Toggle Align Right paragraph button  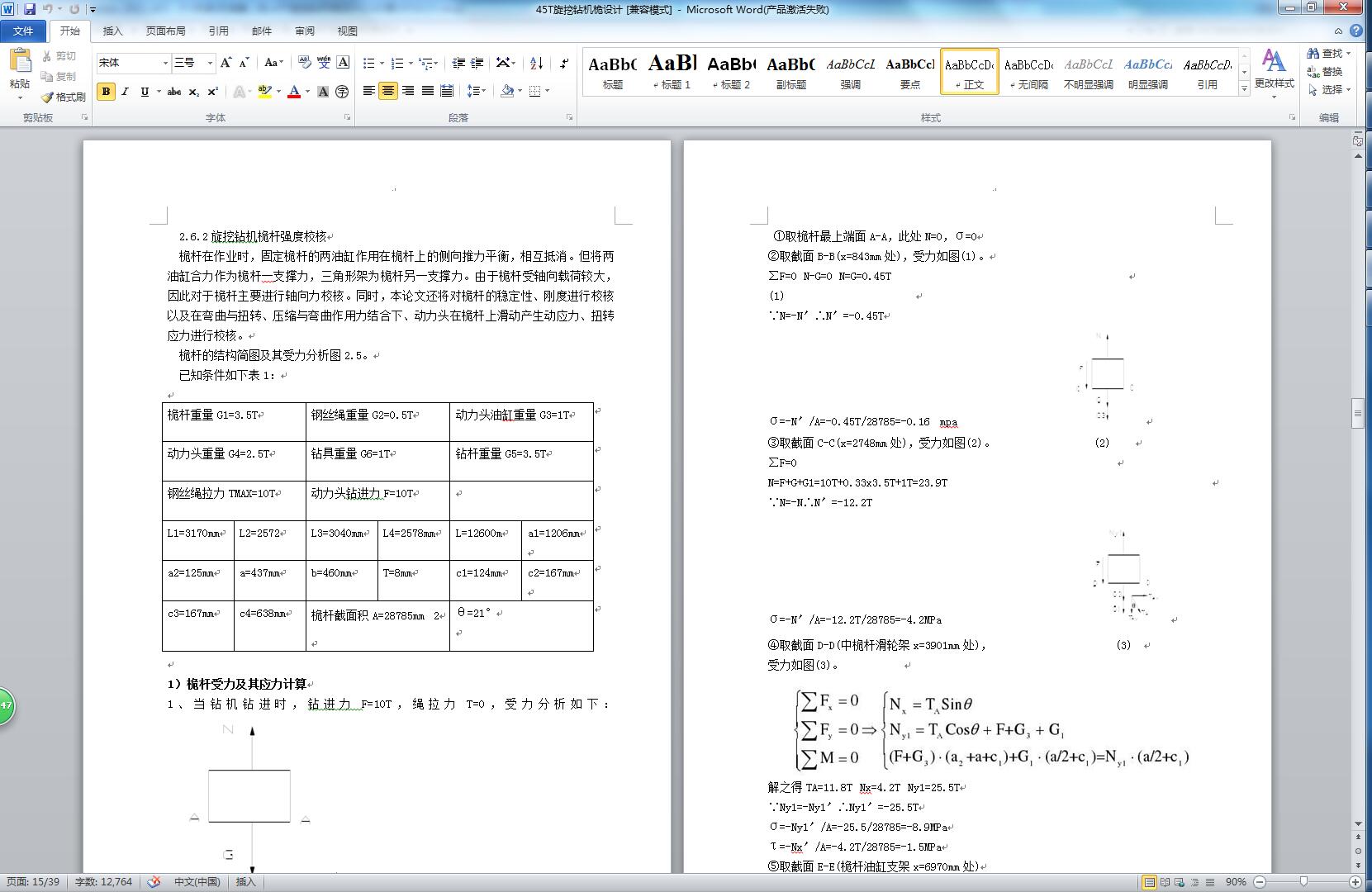pos(408,91)
